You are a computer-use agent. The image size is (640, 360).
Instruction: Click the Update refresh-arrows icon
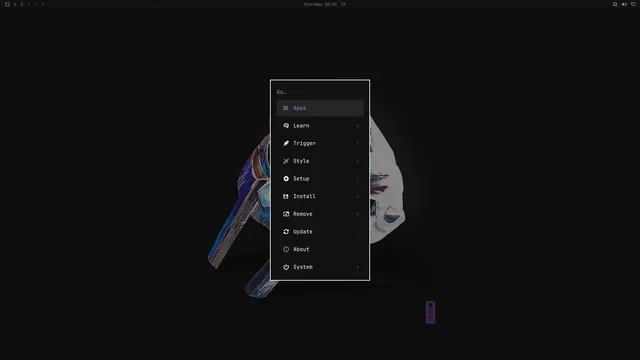286,231
